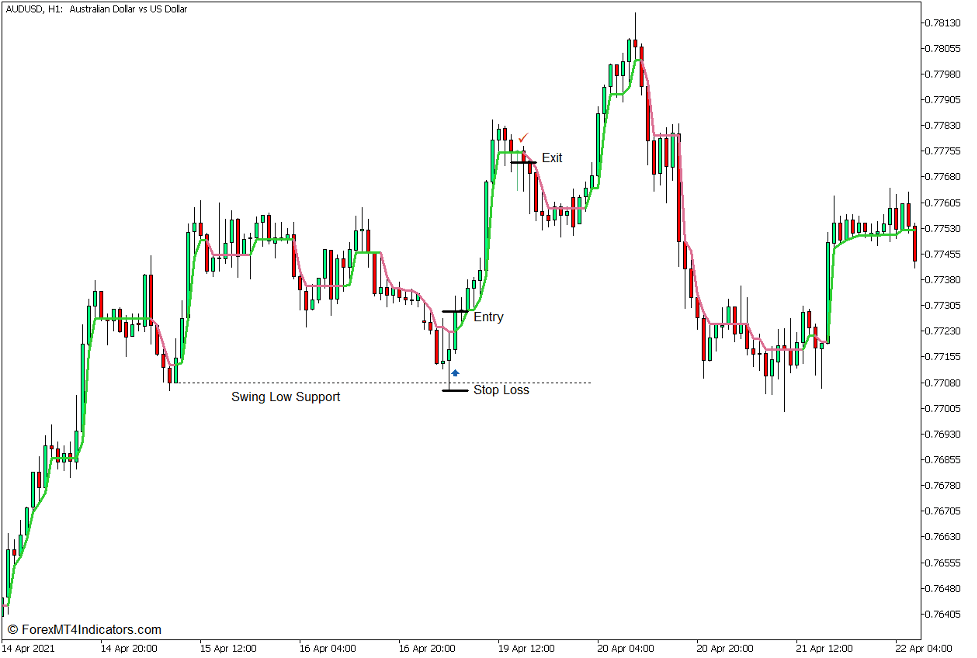977x658 pixels.
Task: Select the black Stop Loss line marker
Action: tap(455, 390)
